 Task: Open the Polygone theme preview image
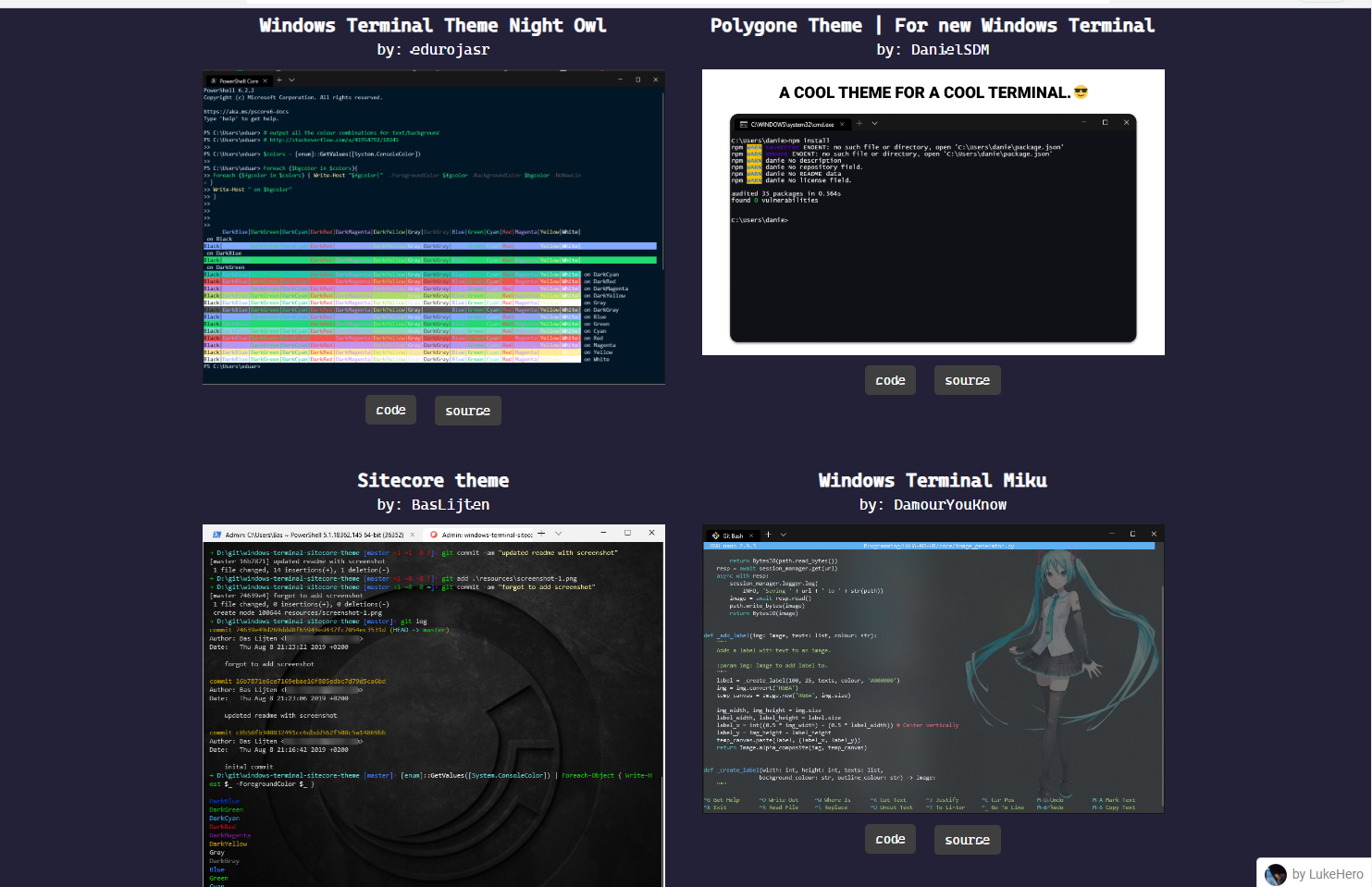coord(933,212)
